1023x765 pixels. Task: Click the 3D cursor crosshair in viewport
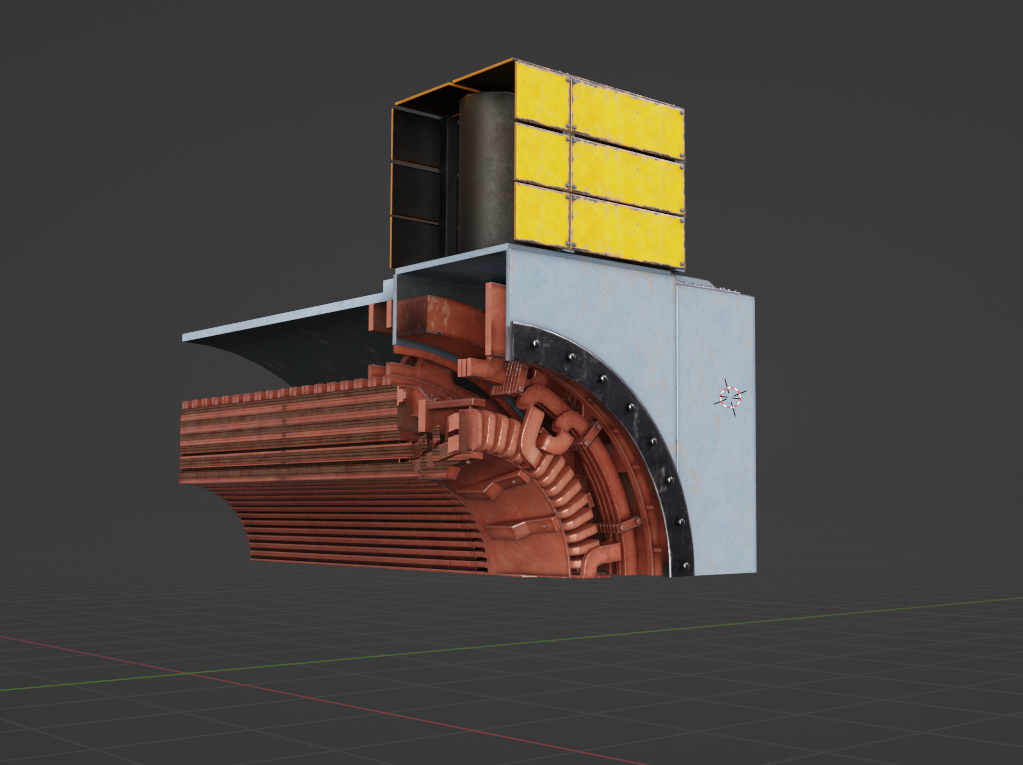[730, 397]
